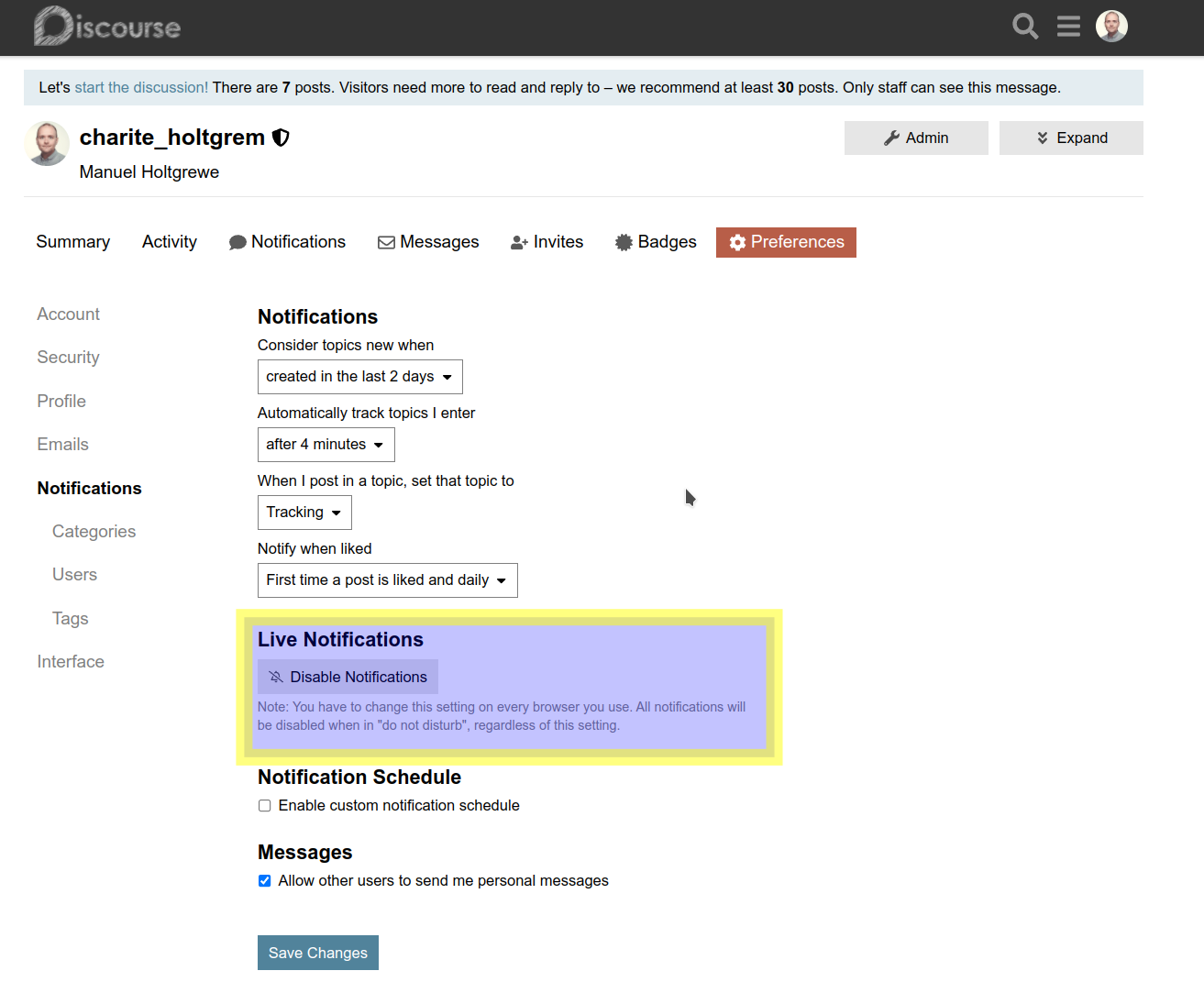Click the charite_holtgrem profile picture

(47, 143)
